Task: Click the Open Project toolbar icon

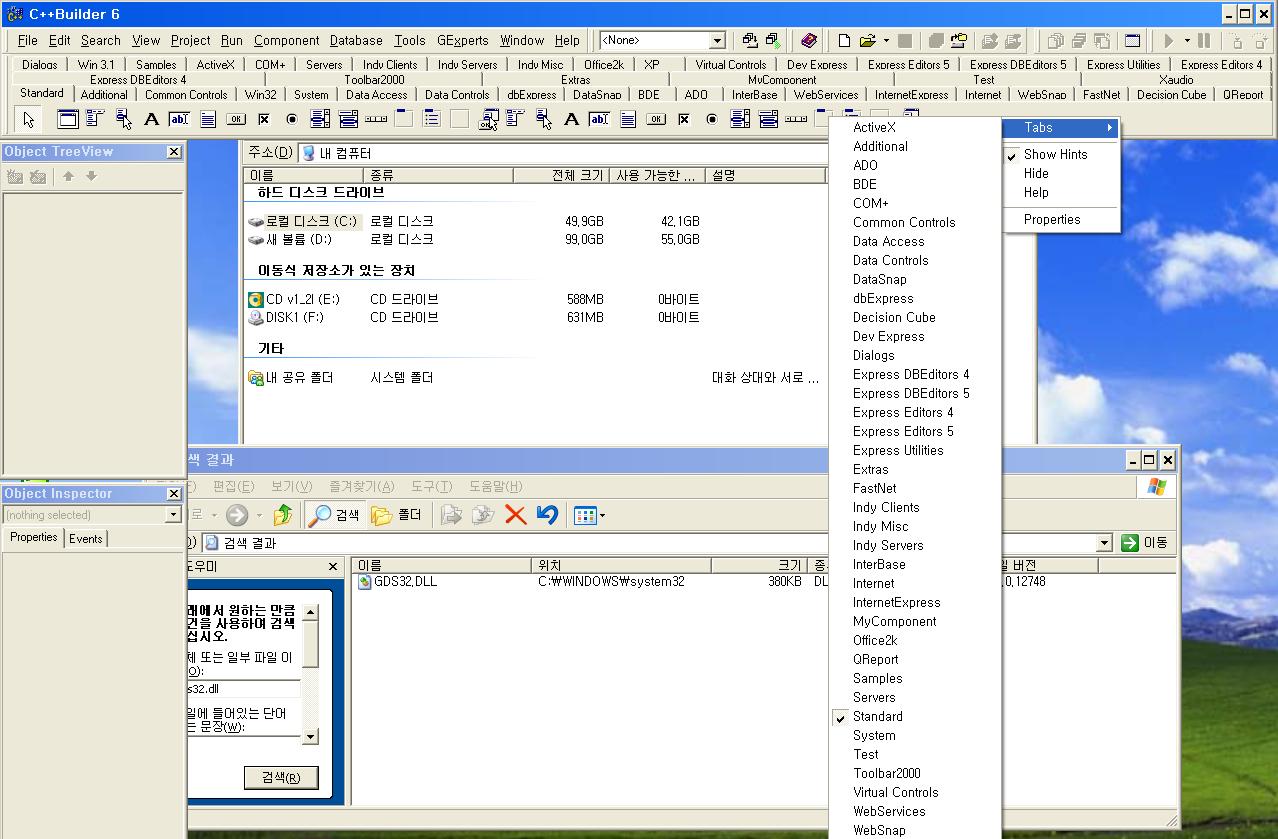Action: coord(959,41)
